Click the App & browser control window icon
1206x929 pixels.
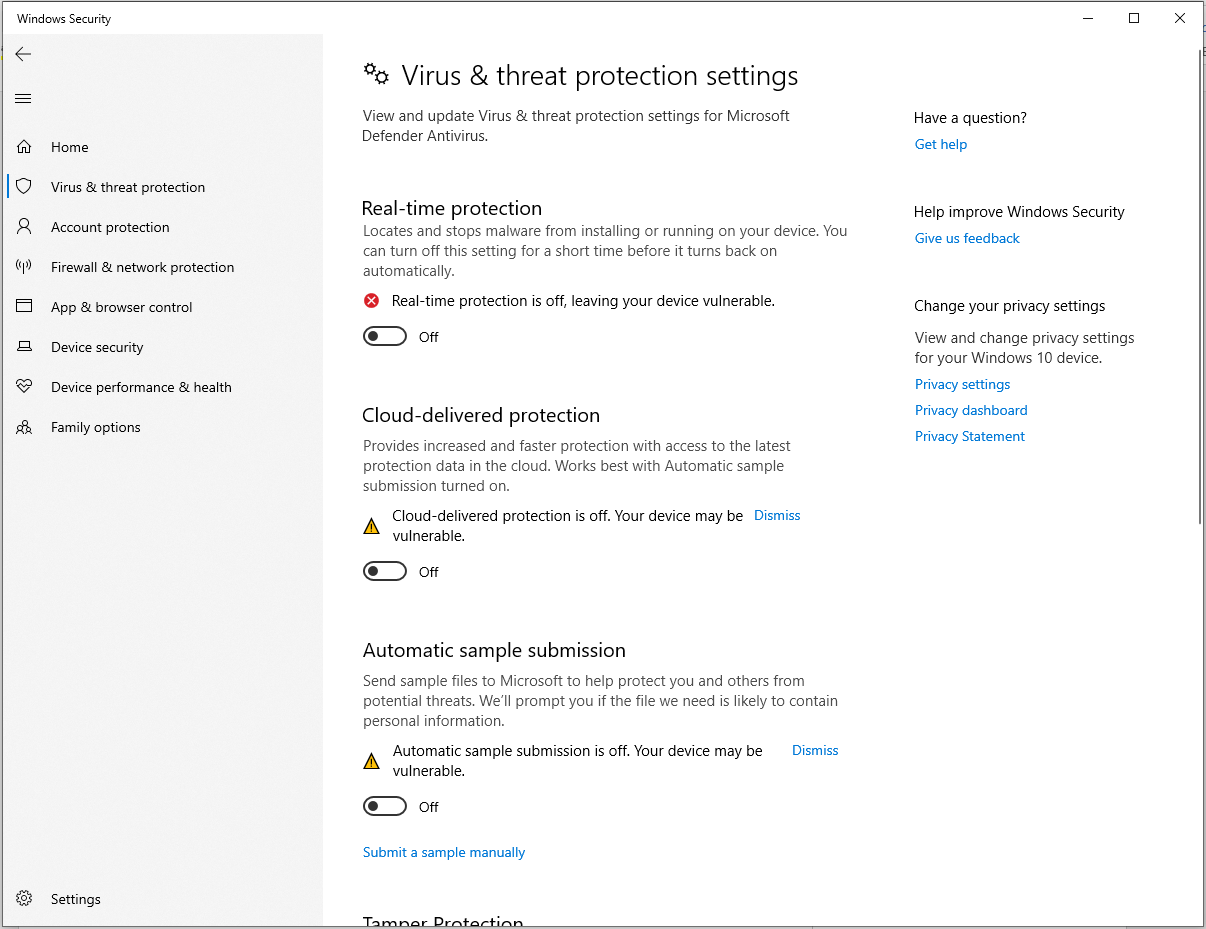[x=24, y=307]
